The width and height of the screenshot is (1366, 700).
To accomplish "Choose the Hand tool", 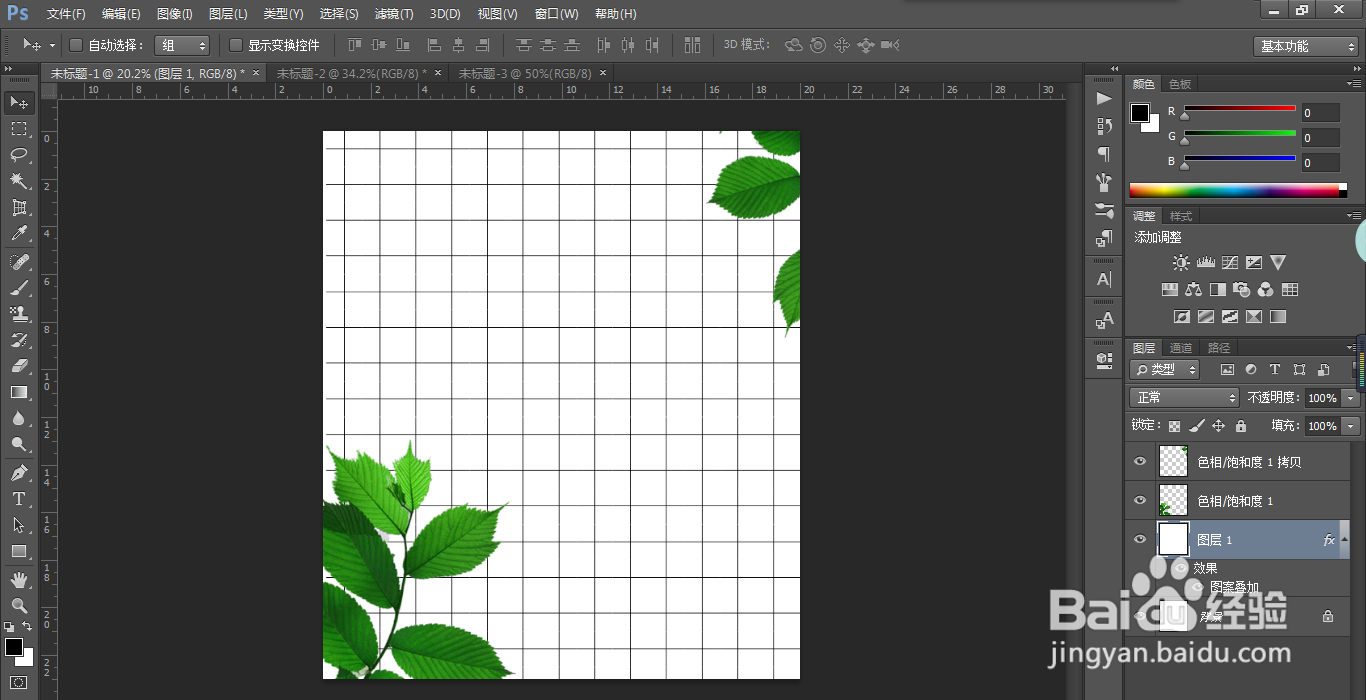I will tap(19, 579).
